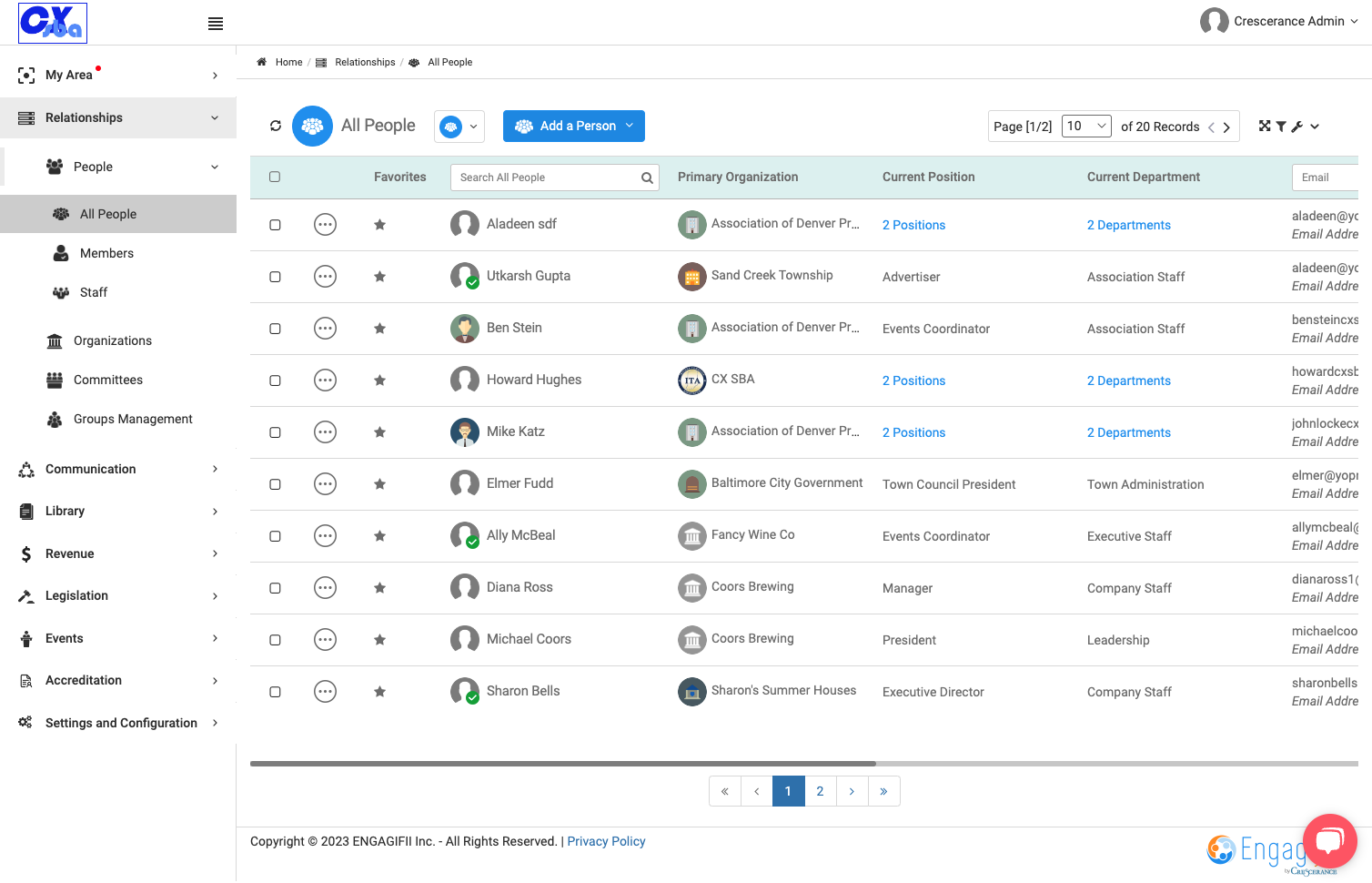1372x883 pixels.
Task: Check the Sharon Bells row checkbox
Action: (x=275, y=692)
